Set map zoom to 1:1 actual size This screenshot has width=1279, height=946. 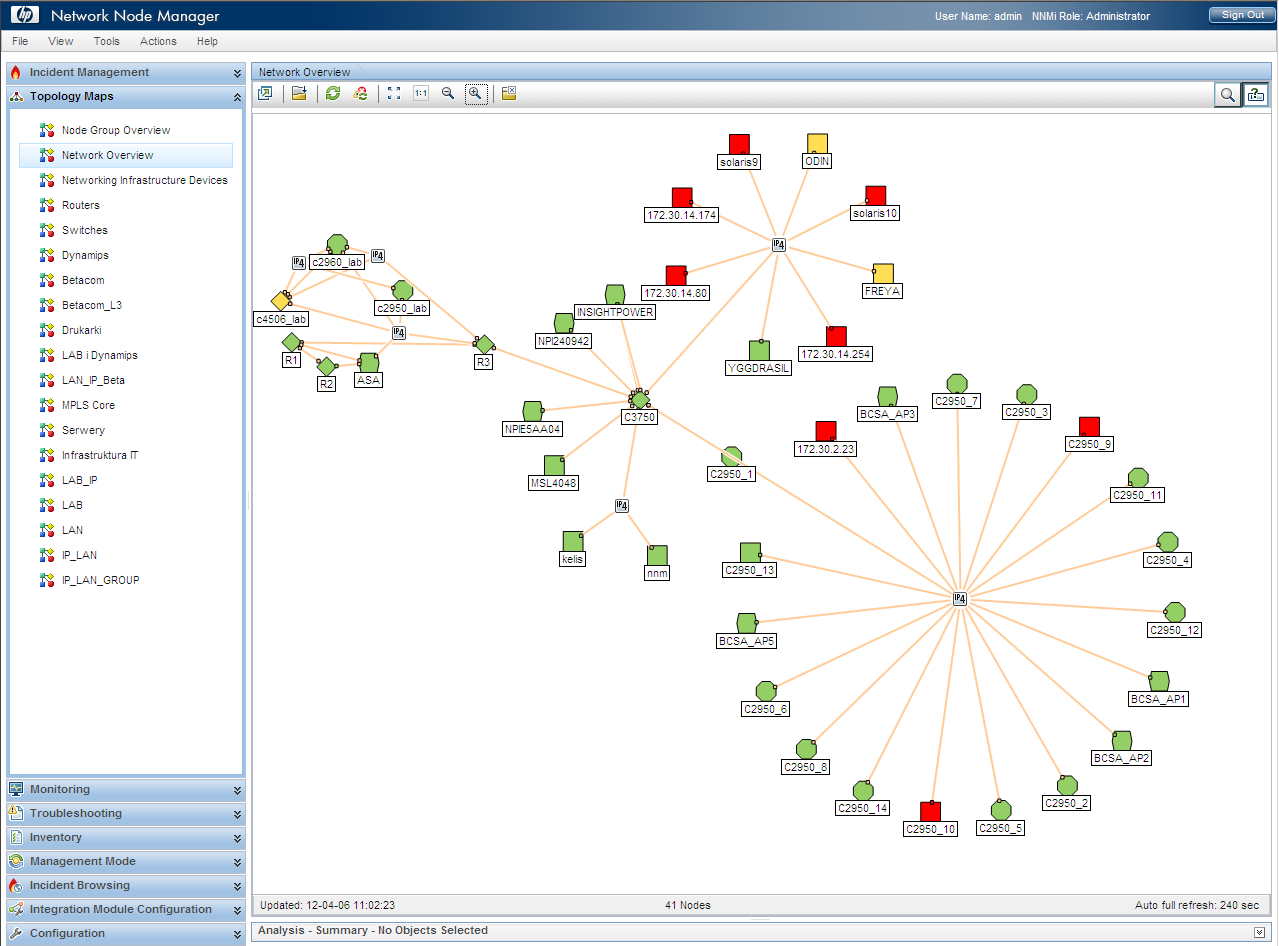pos(421,93)
